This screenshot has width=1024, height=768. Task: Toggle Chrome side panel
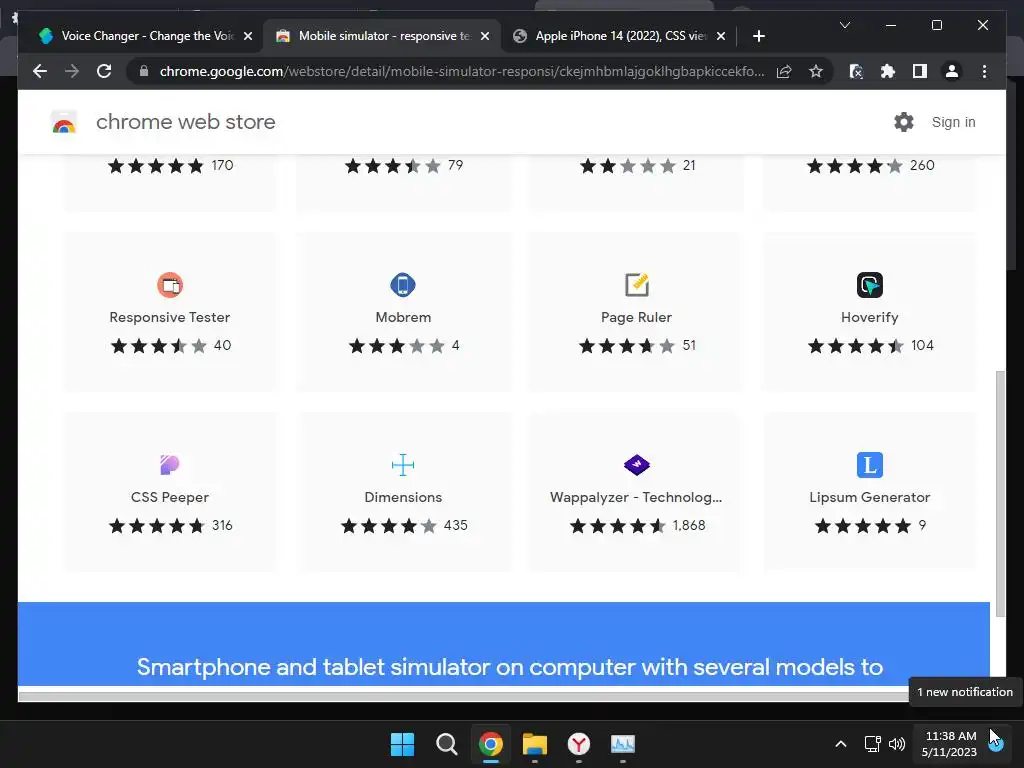920,71
